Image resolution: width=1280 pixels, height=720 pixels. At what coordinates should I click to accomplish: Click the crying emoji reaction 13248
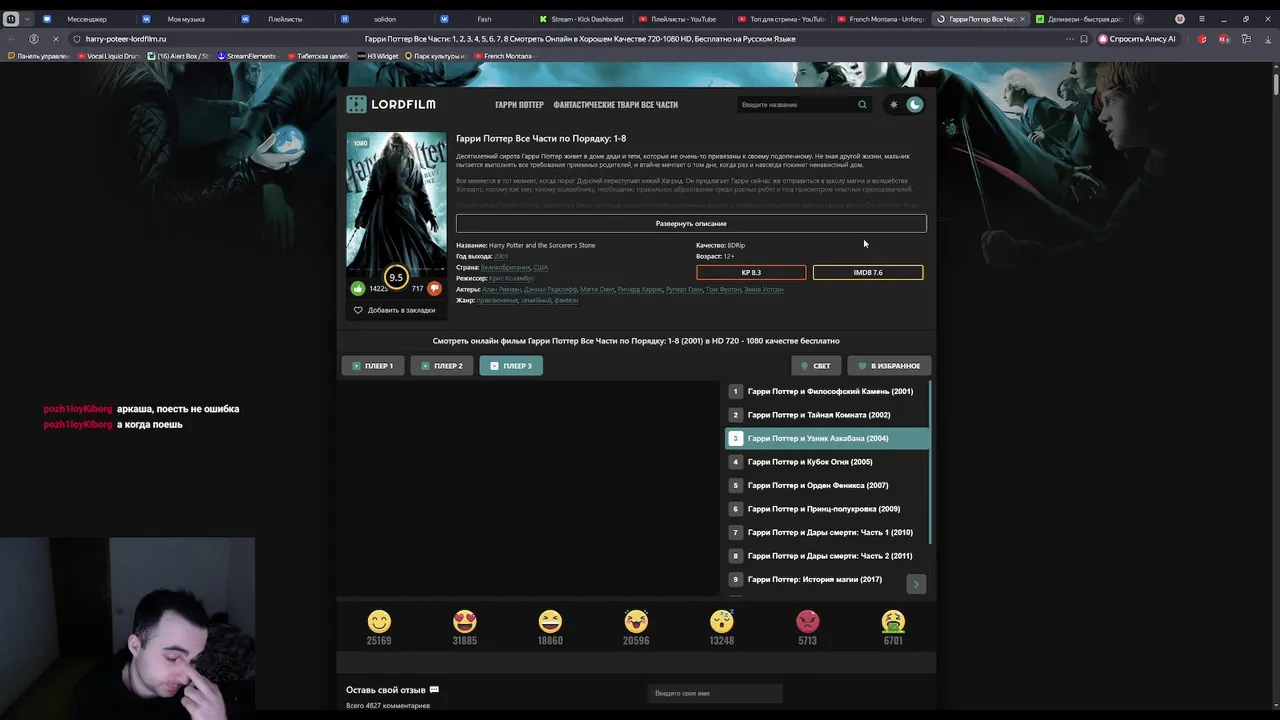[722, 622]
